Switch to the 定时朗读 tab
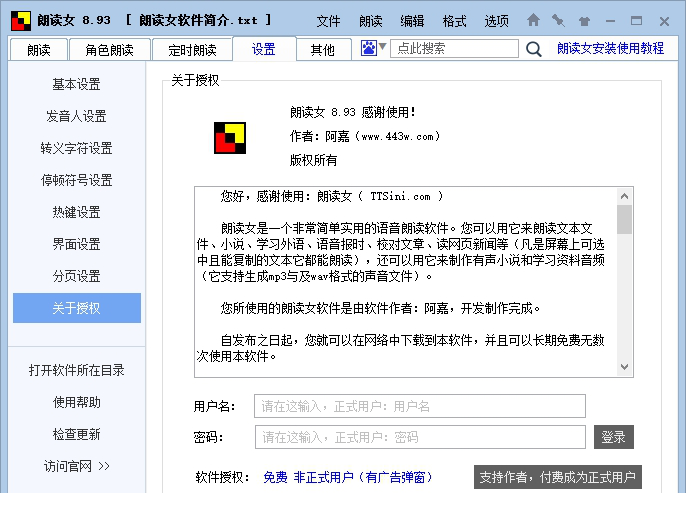Viewport: 686px width, 512px height. tap(192, 50)
